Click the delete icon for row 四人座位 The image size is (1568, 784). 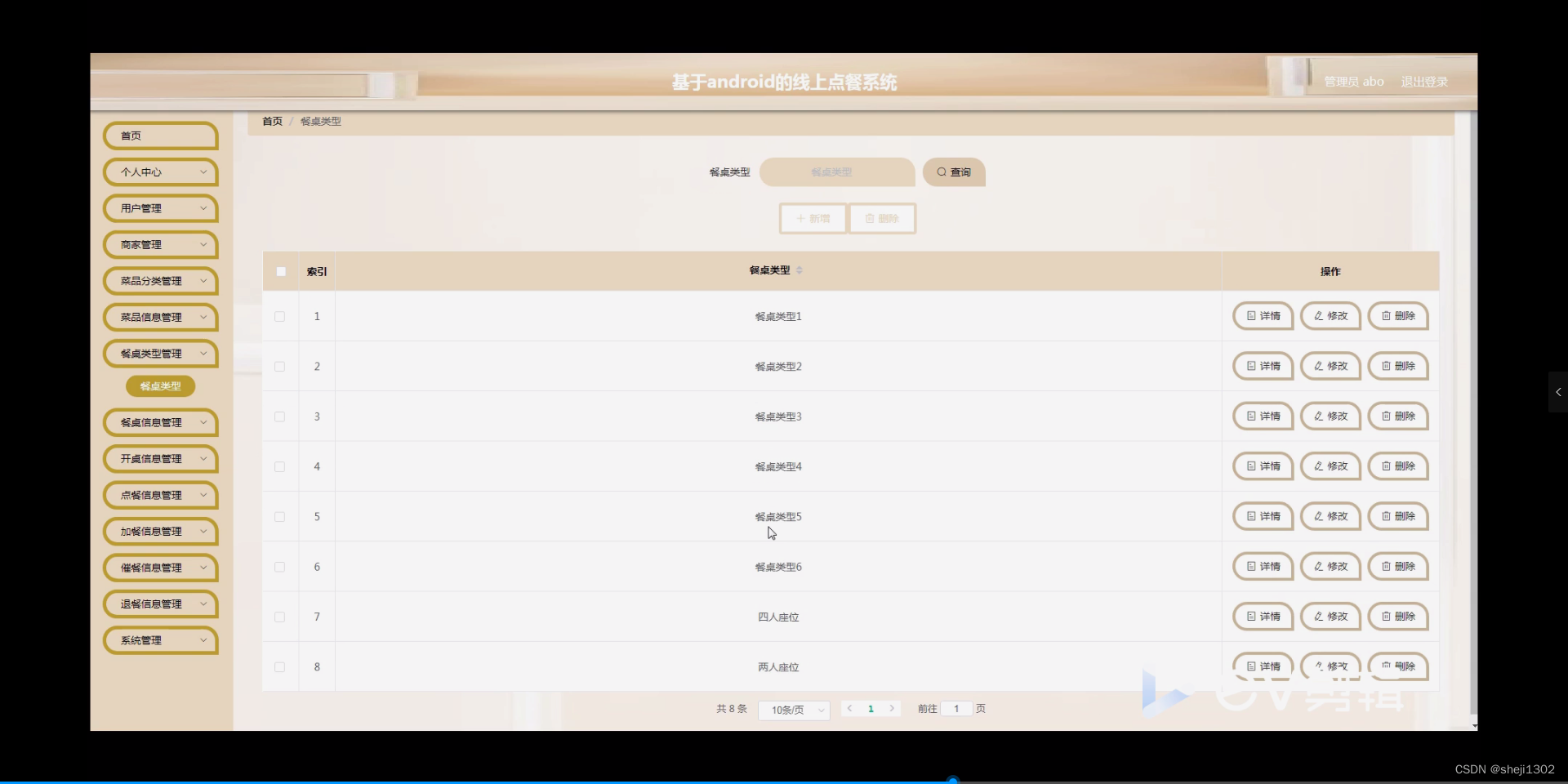[1386, 617]
